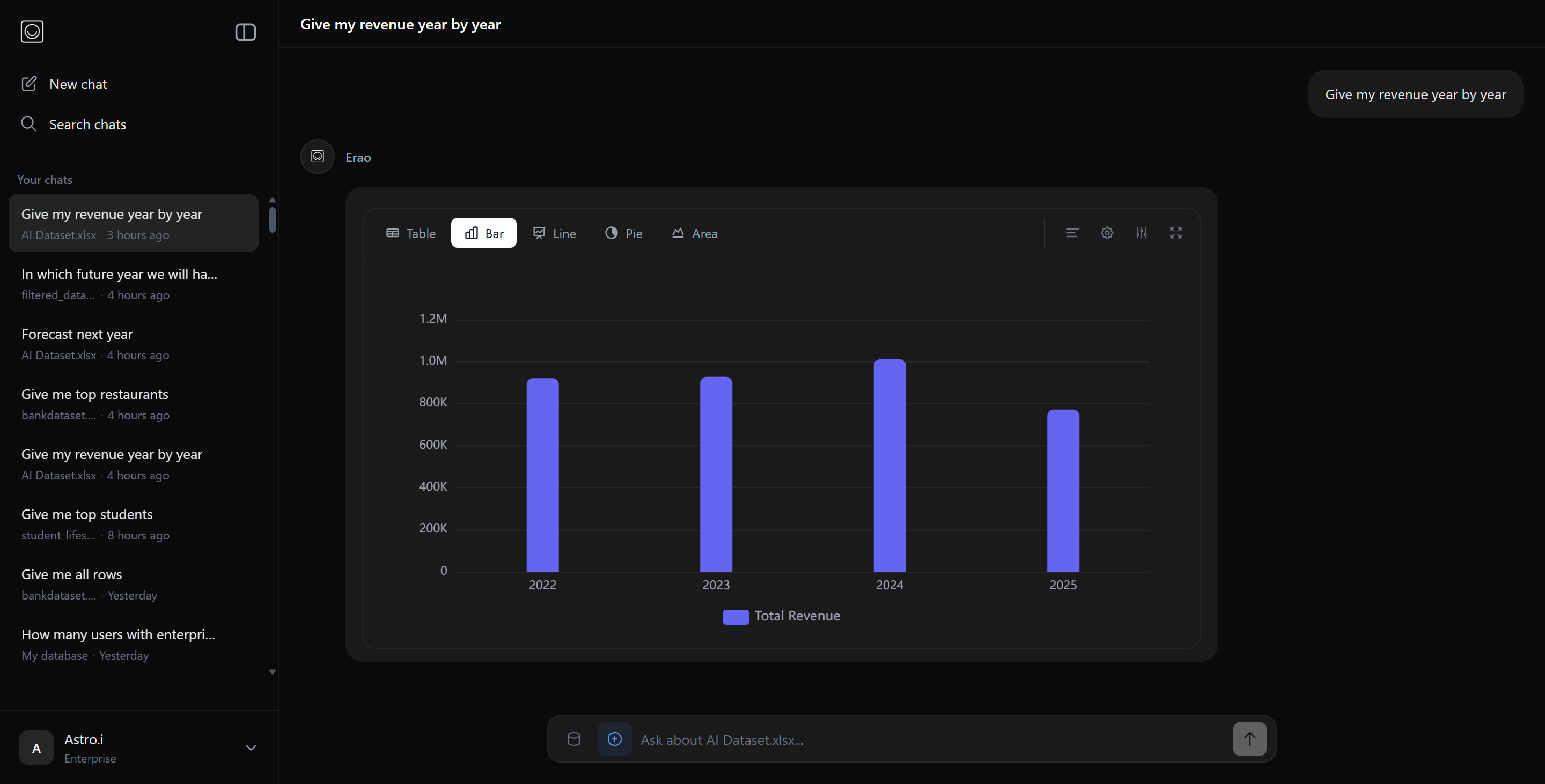
Task: Expand the Astro.i account chevron
Action: (x=250, y=748)
